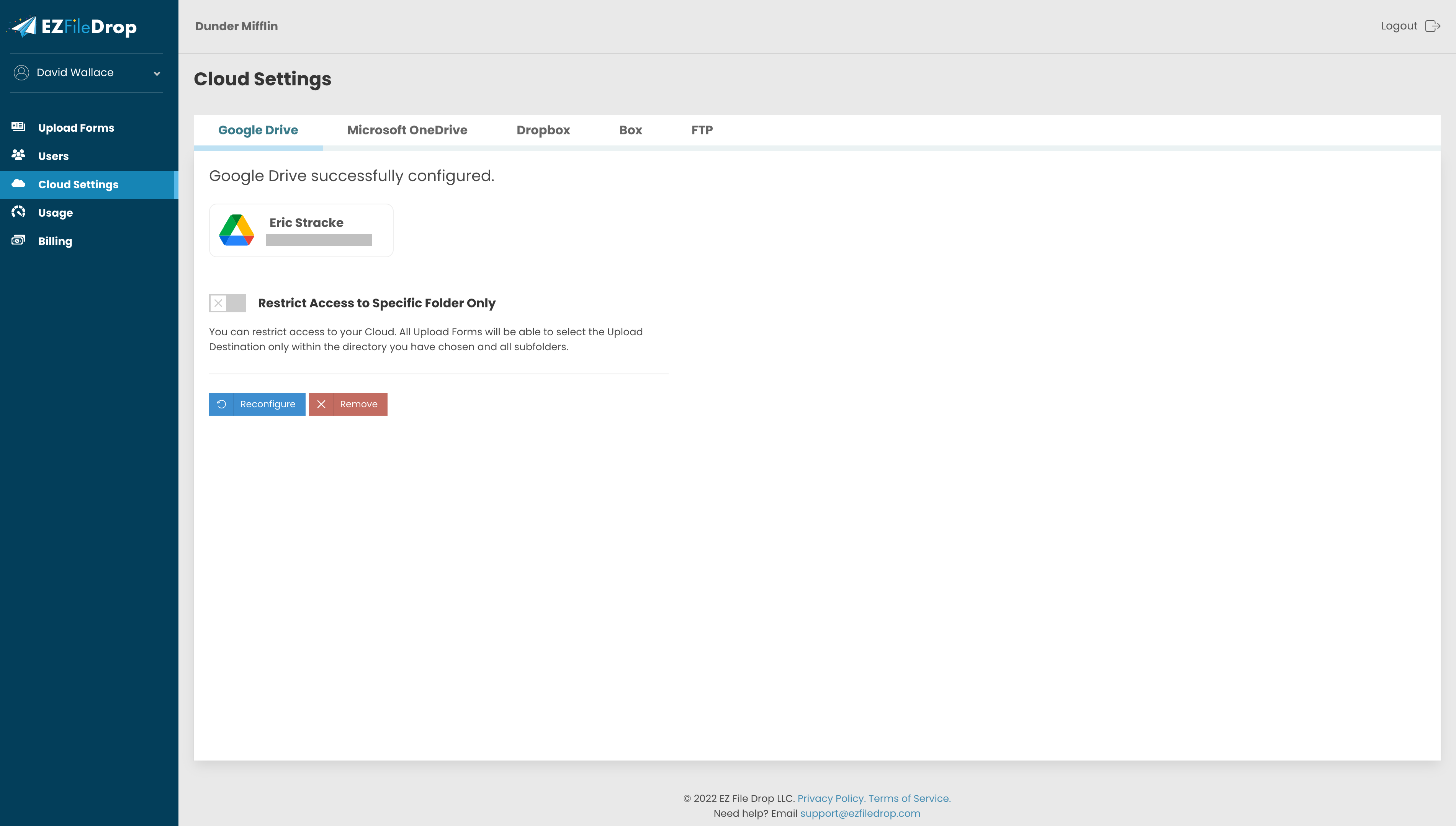The width and height of the screenshot is (1456, 826).
Task: Open the Privacy Policy link
Action: tap(830, 798)
